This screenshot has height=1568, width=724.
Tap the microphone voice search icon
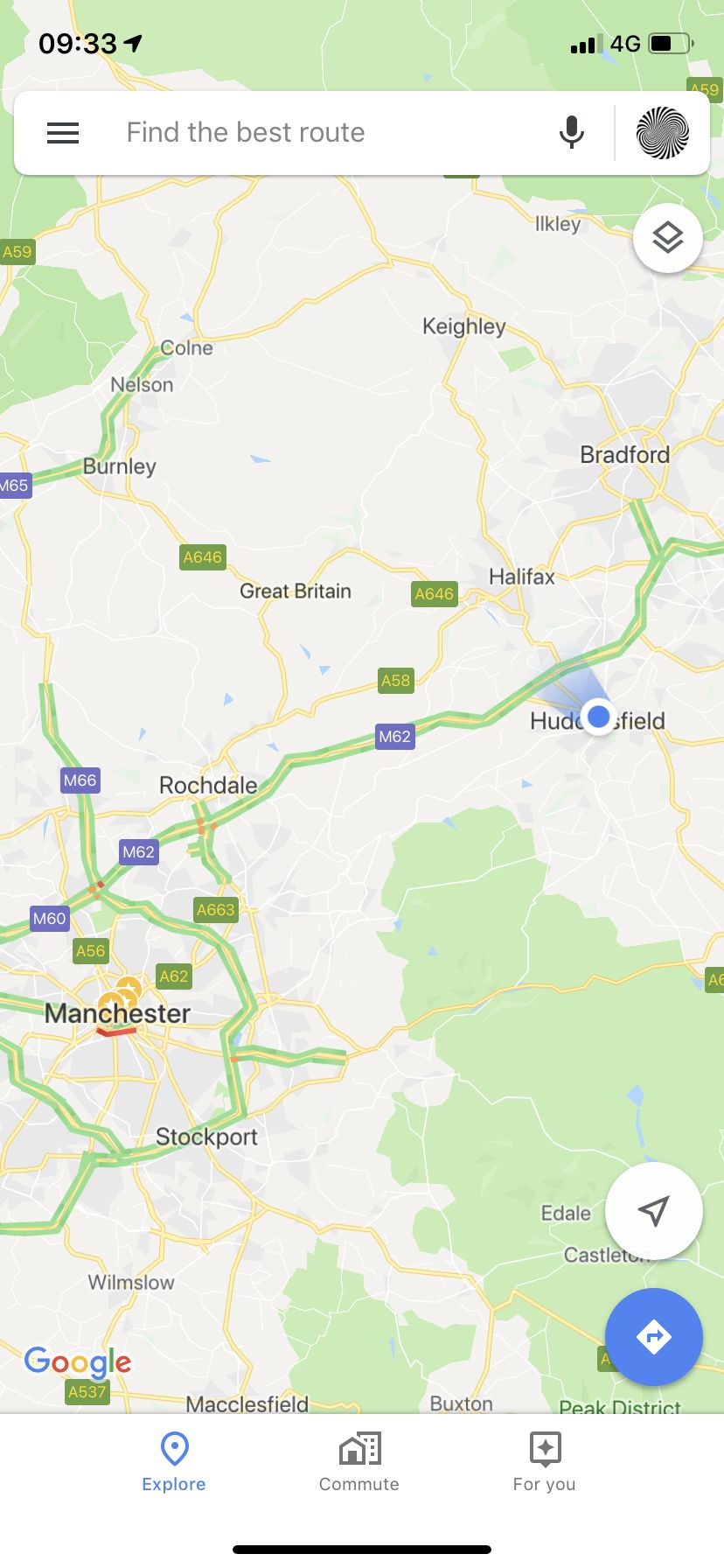pos(572,133)
